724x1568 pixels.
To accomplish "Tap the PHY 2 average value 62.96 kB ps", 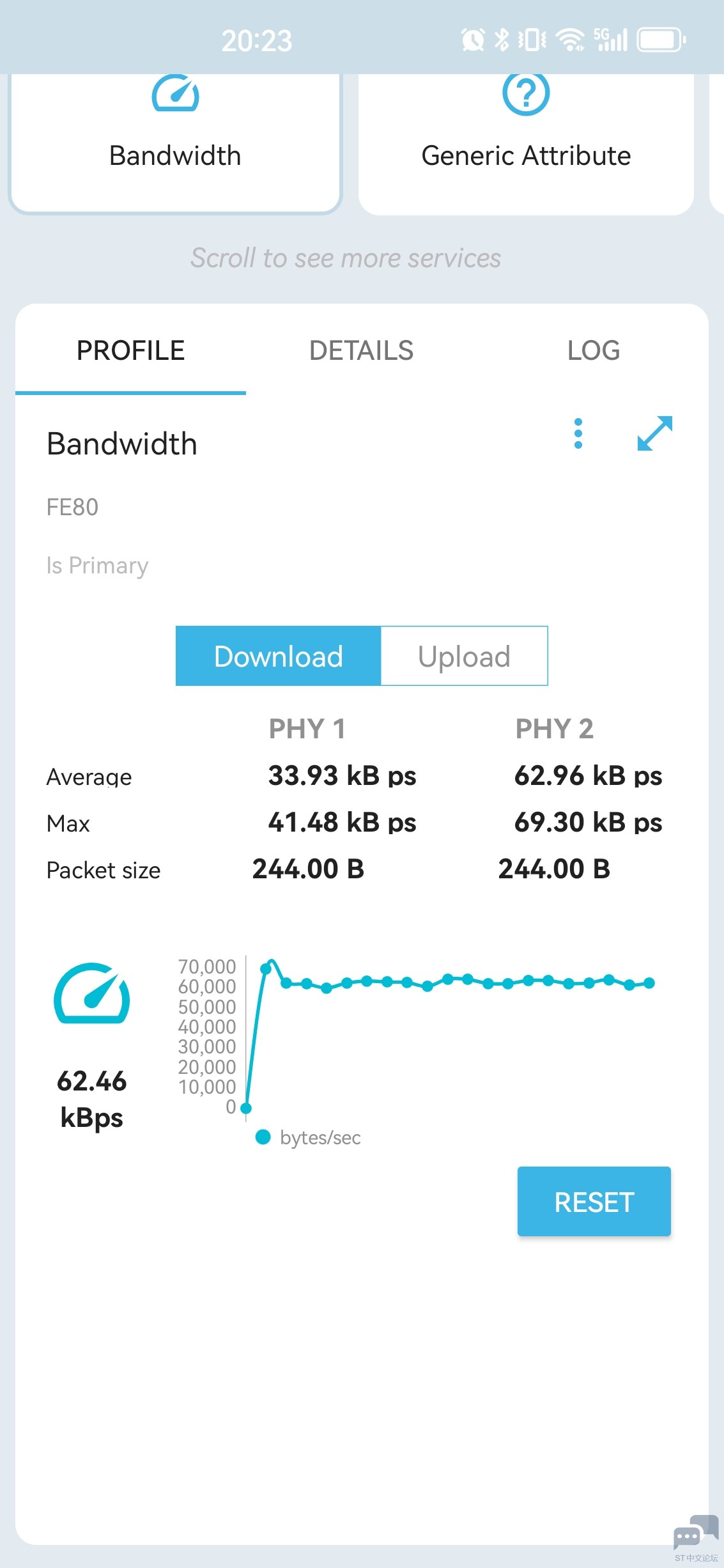I will (589, 776).
